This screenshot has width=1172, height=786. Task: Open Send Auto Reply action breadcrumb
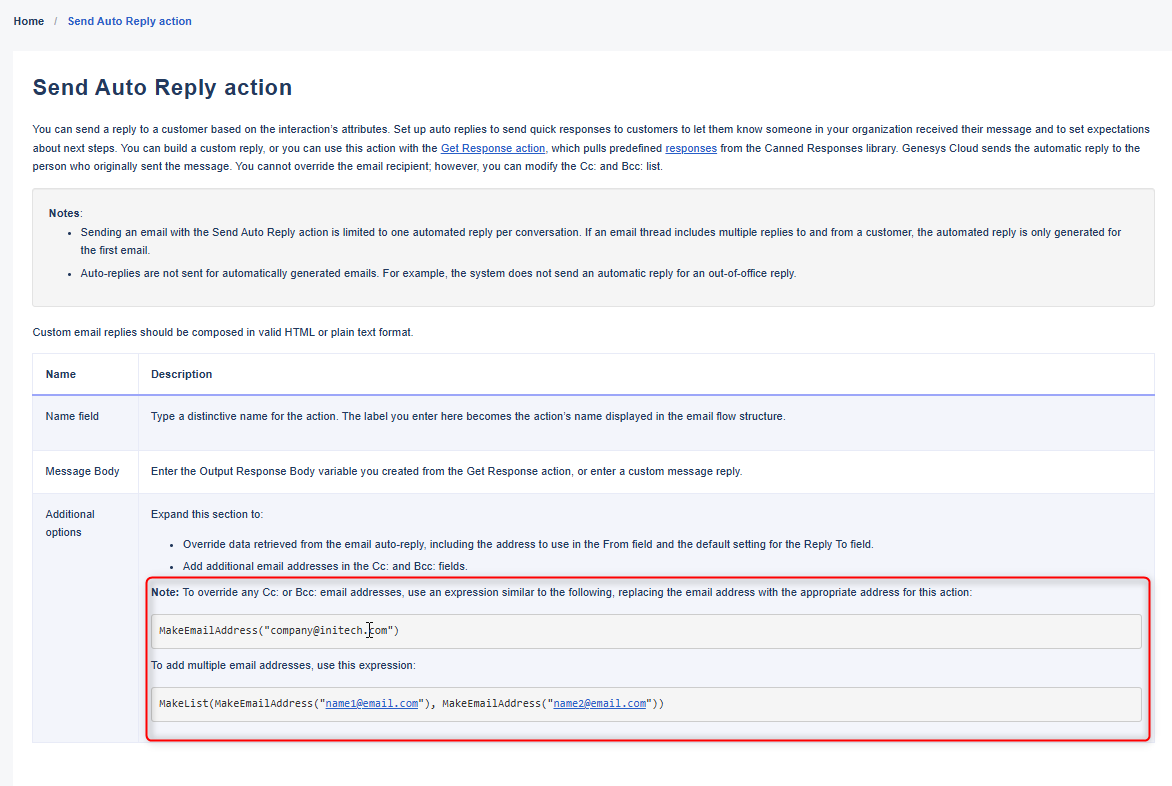point(129,21)
